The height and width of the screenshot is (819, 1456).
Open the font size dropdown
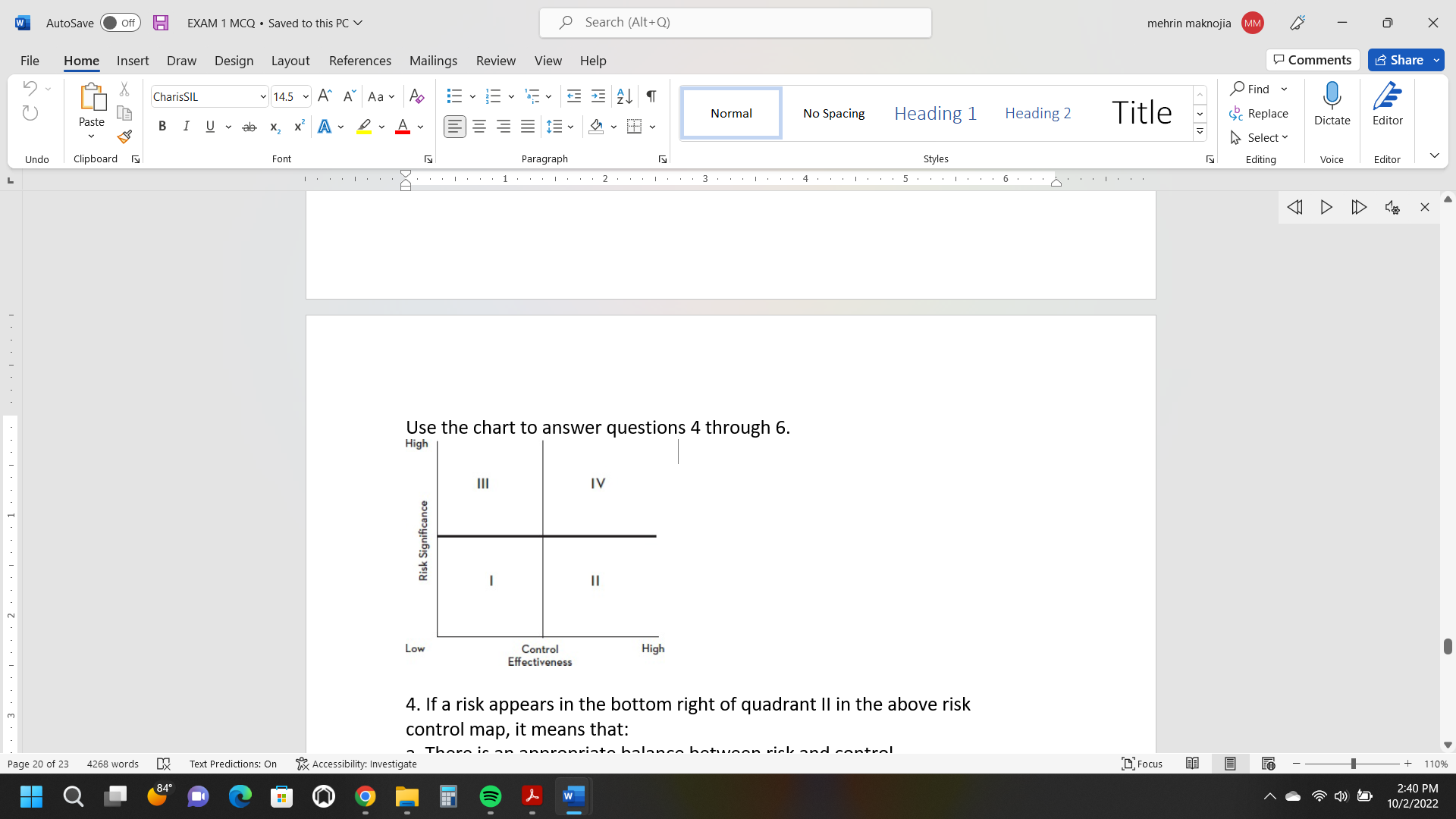(305, 96)
